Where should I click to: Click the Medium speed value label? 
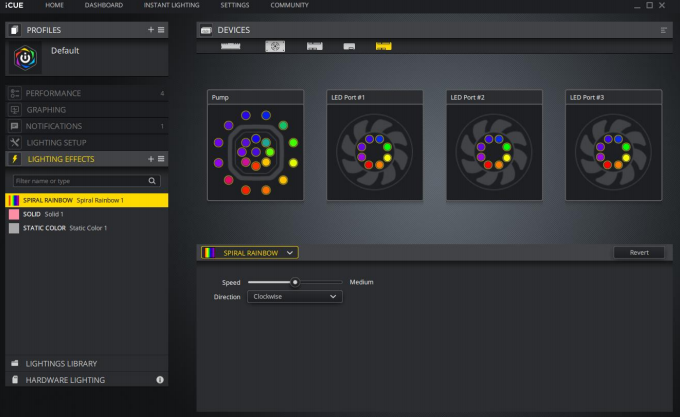tap(361, 282)
